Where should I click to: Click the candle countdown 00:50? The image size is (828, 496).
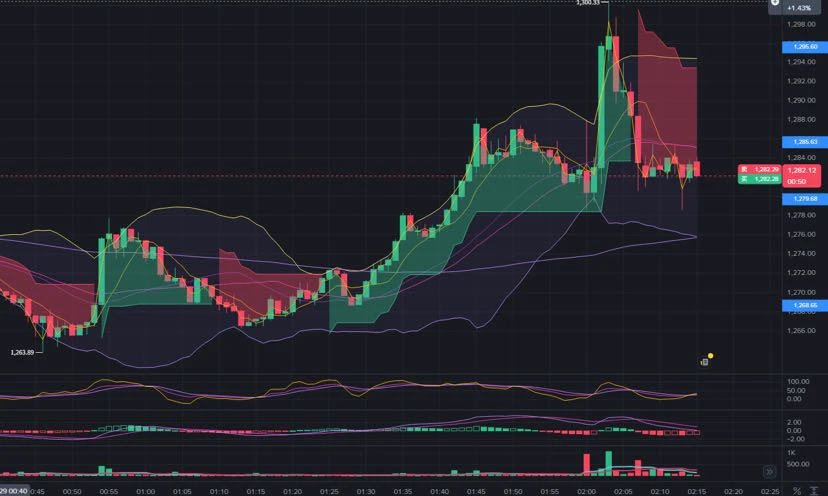pyautogui.click(x=796, y=181)
